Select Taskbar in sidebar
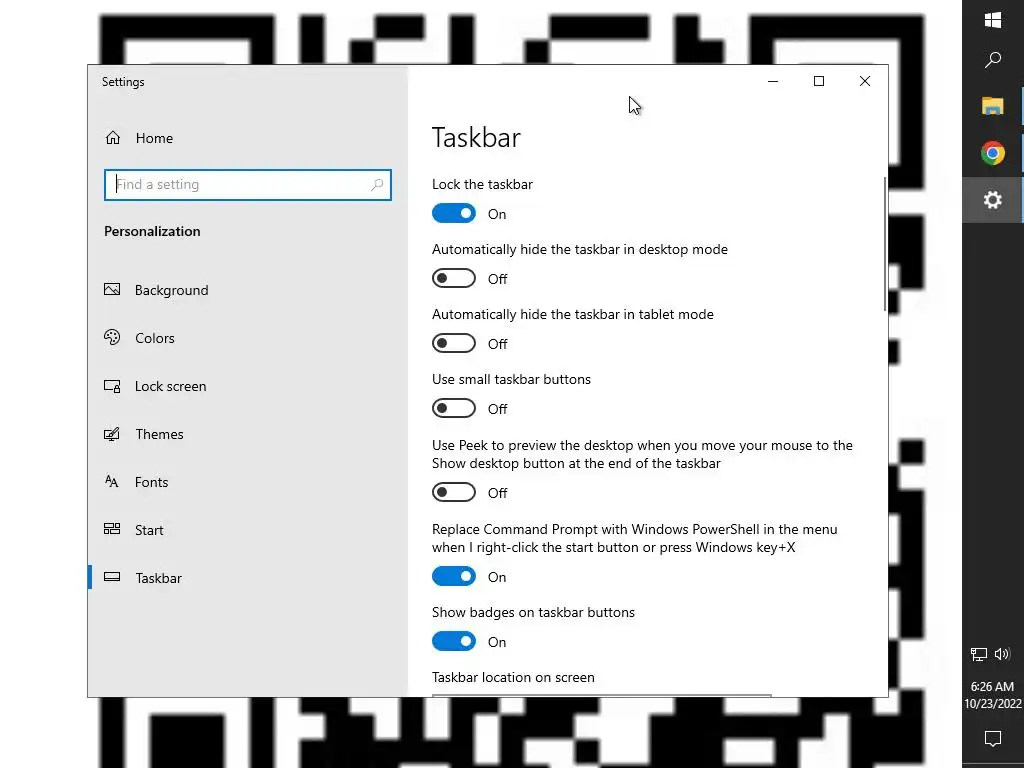 248,578
